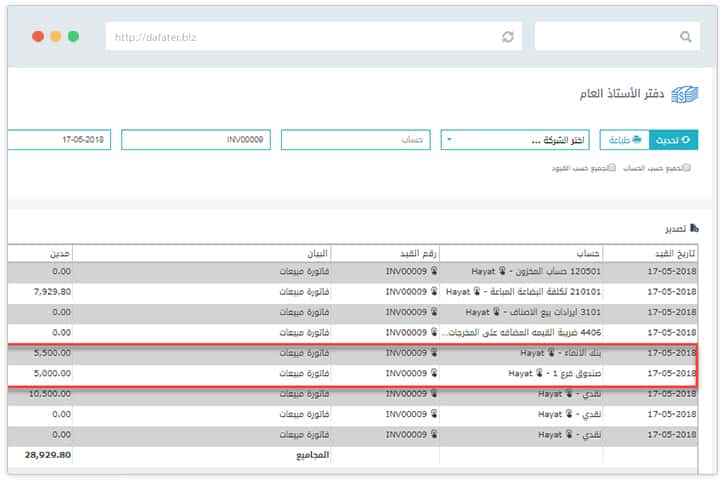725x485 pixels.
Task: Enable group by account checkbox
Action: pos(685,168)
